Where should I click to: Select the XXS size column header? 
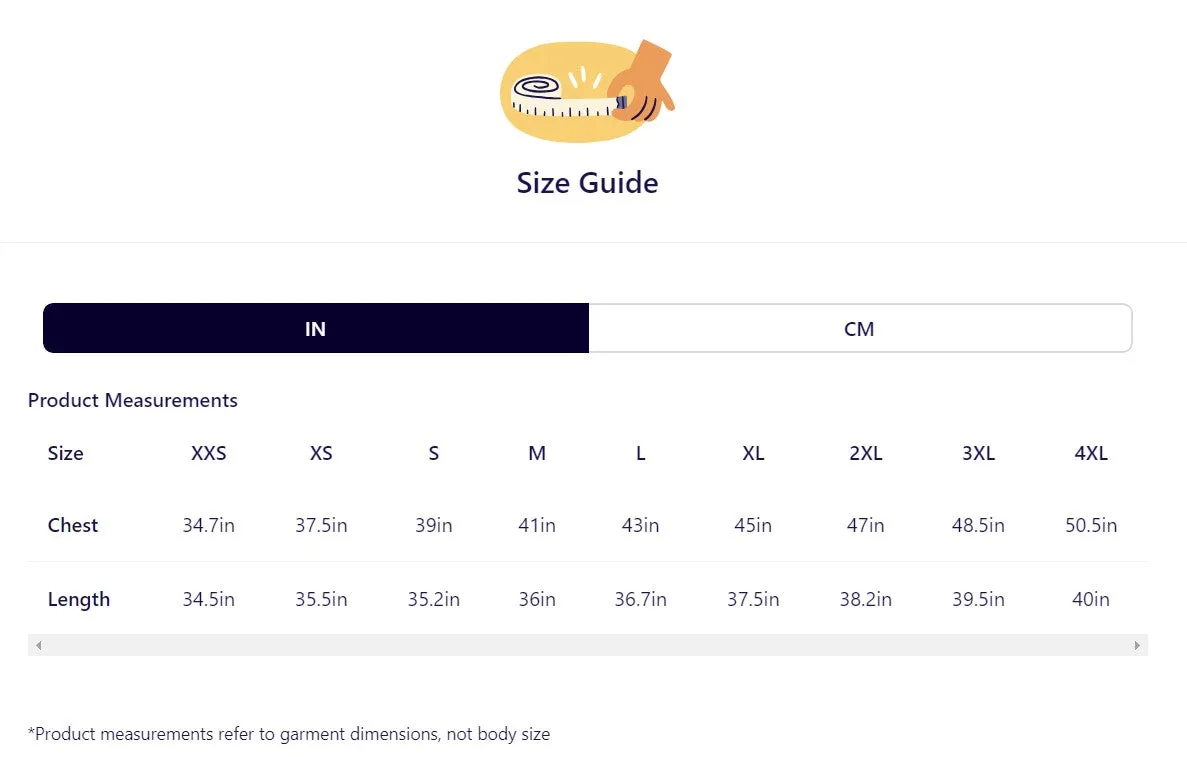pyautogui.click(x=208, y=453)
